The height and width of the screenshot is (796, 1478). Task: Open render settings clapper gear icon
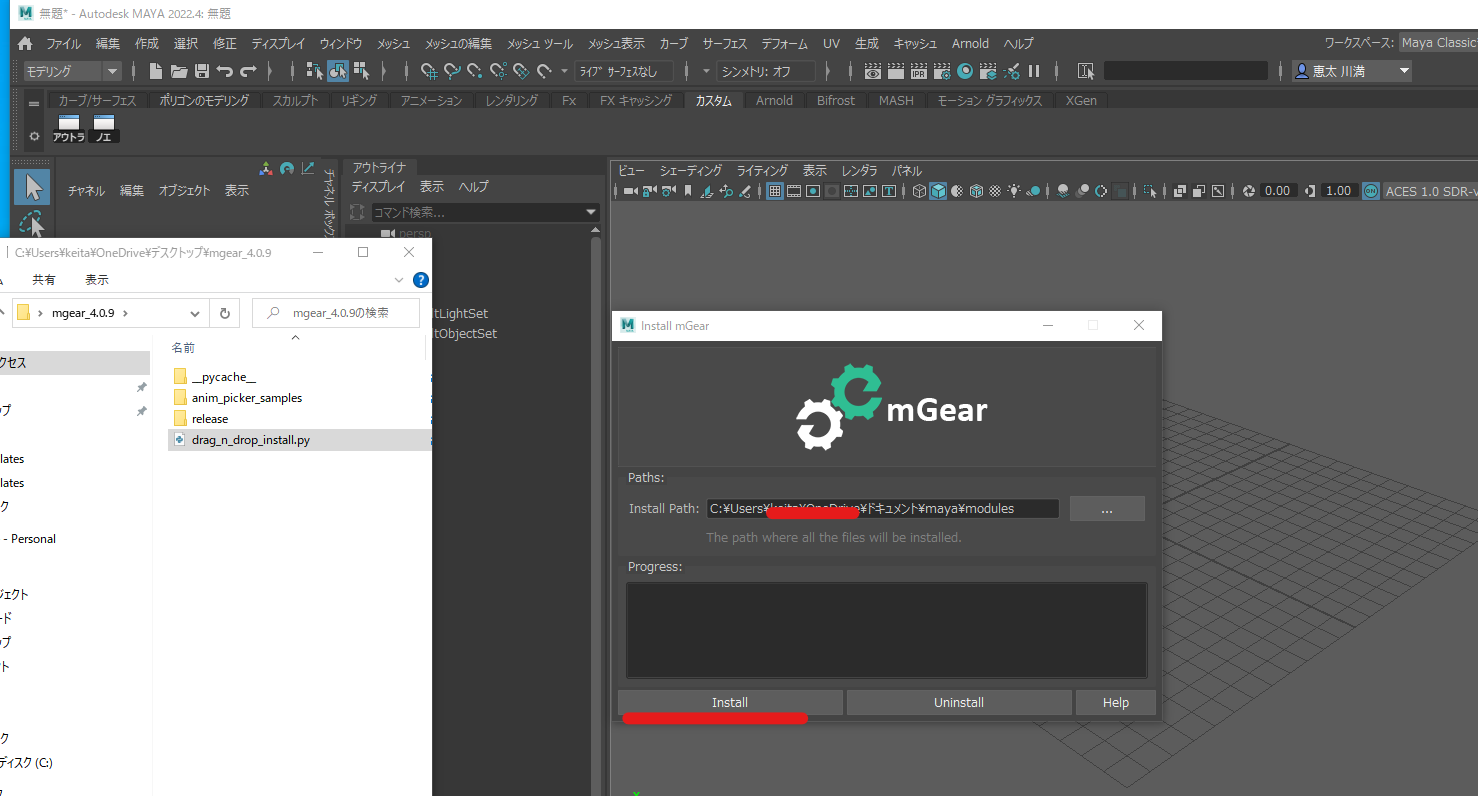pyautogui.click(x=941, y=71)
